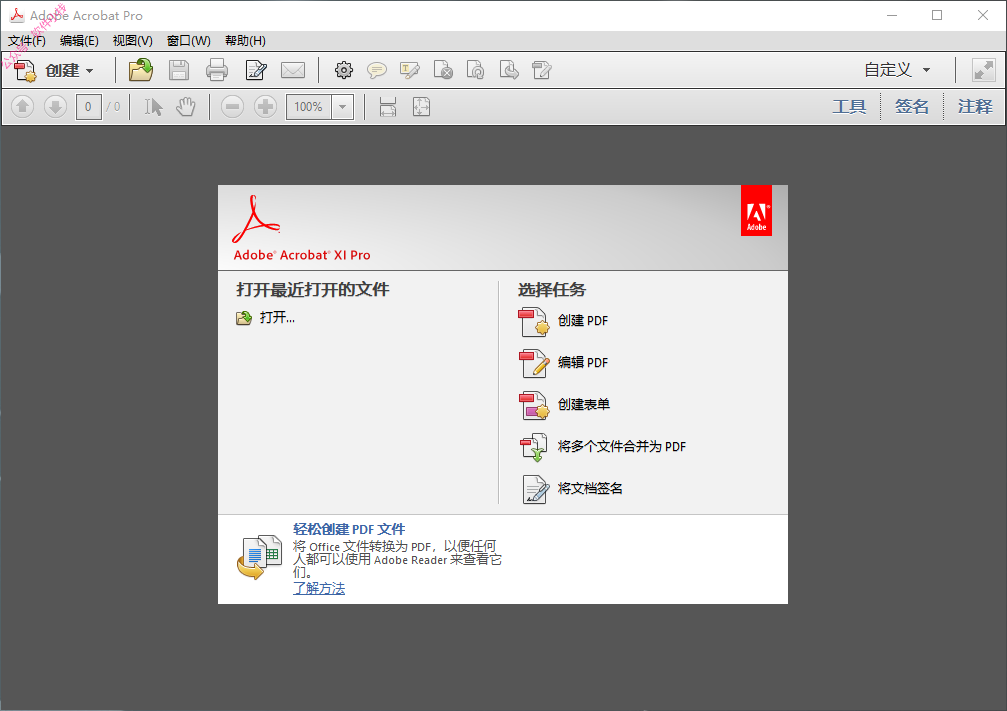Select the 创建表单 task text
Image resolution: width=1007 pixels, height=711 pixels.
(x=584, y=404)
